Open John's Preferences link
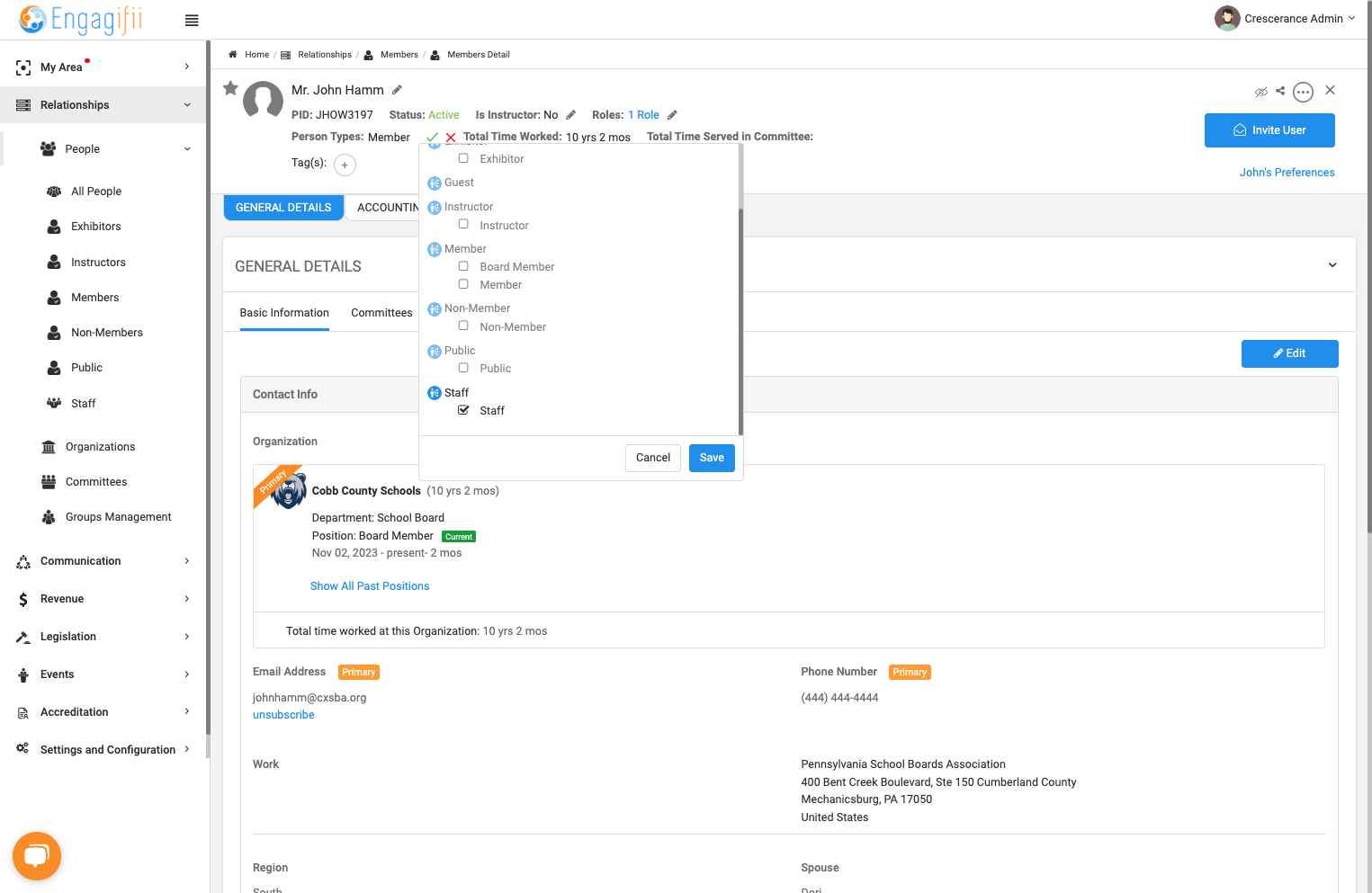 pyautogui.click(x=1287, y=173)
